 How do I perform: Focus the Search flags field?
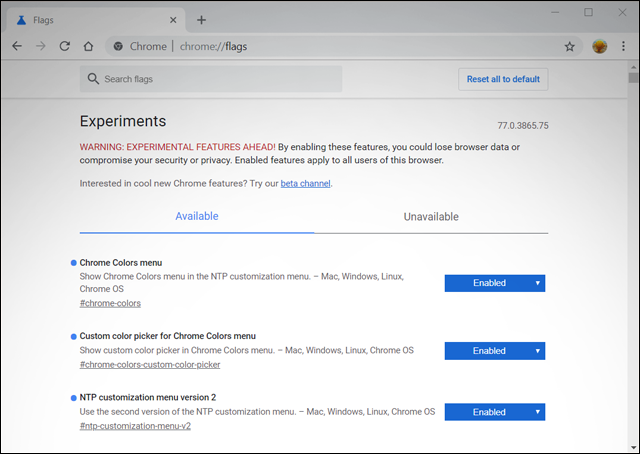[x=211, y=79]
